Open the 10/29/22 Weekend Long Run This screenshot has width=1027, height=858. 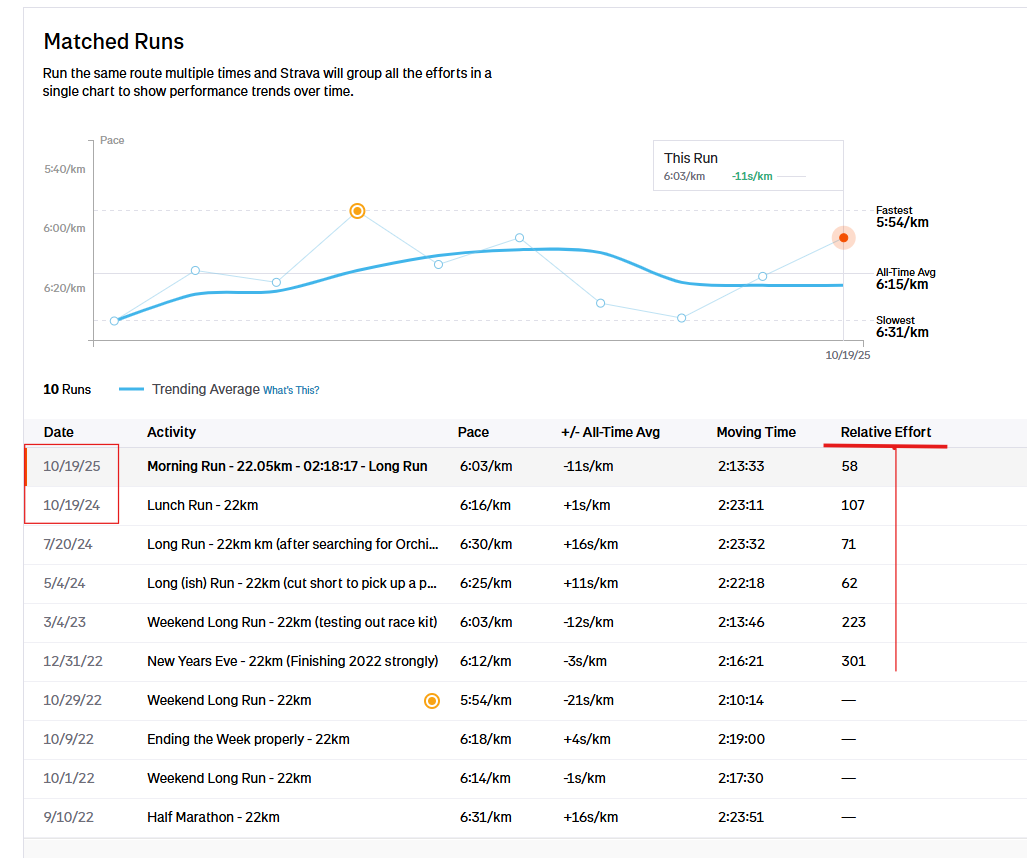(229, 701)
